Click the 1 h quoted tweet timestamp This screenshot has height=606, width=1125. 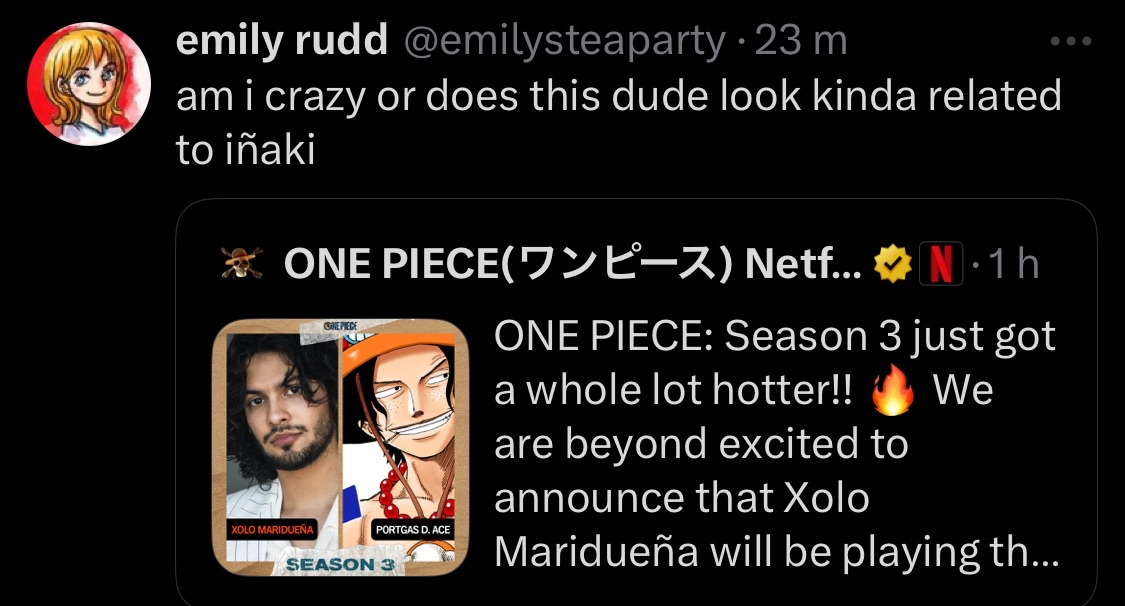coord(1014,264)
